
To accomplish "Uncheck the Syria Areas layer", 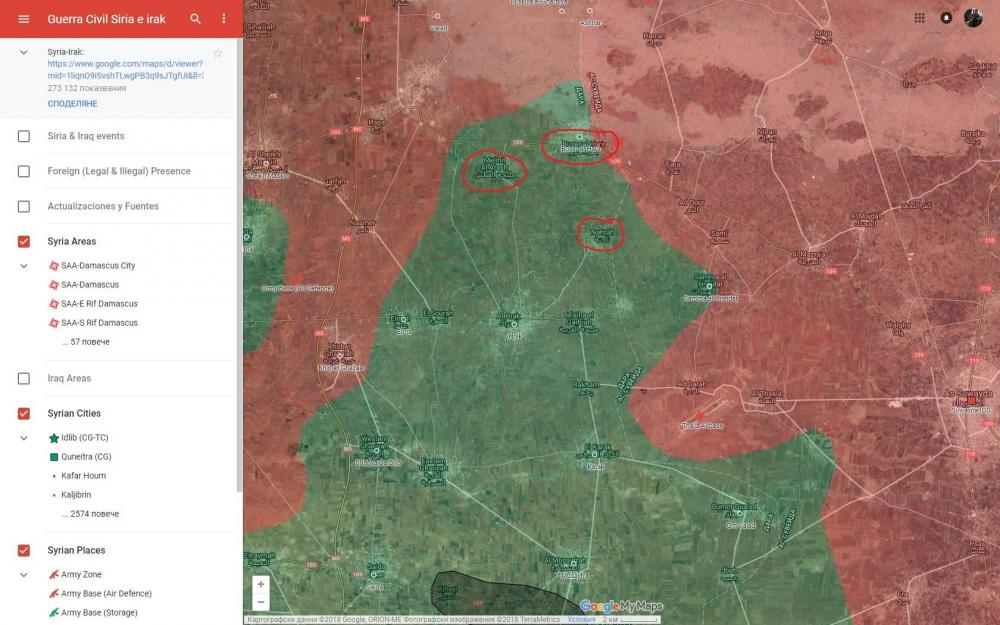I will tap(24, 241).
